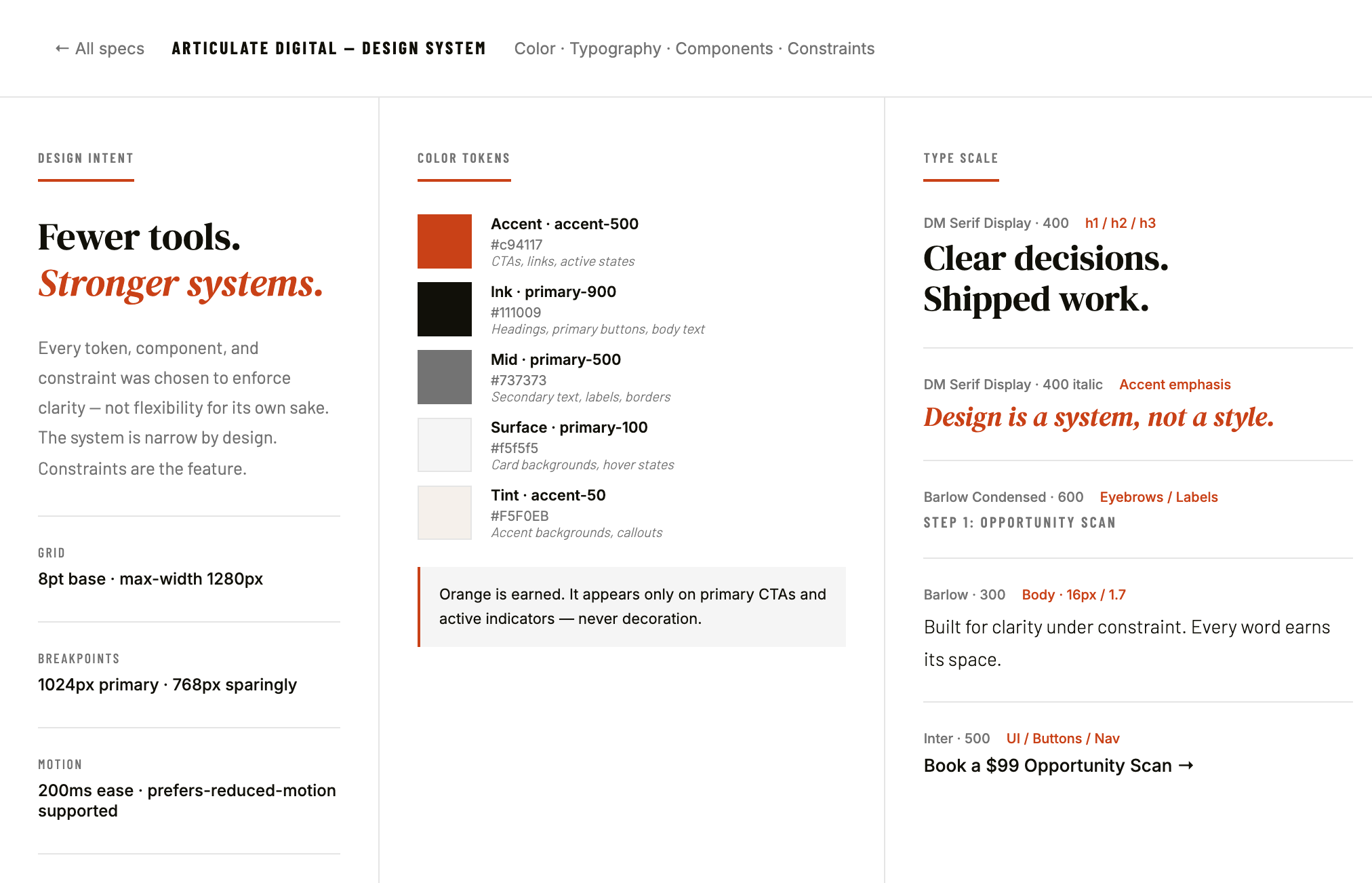Click Book a $99 Opportunity Scan link
1372x883 pixels.
(1058, 766)
